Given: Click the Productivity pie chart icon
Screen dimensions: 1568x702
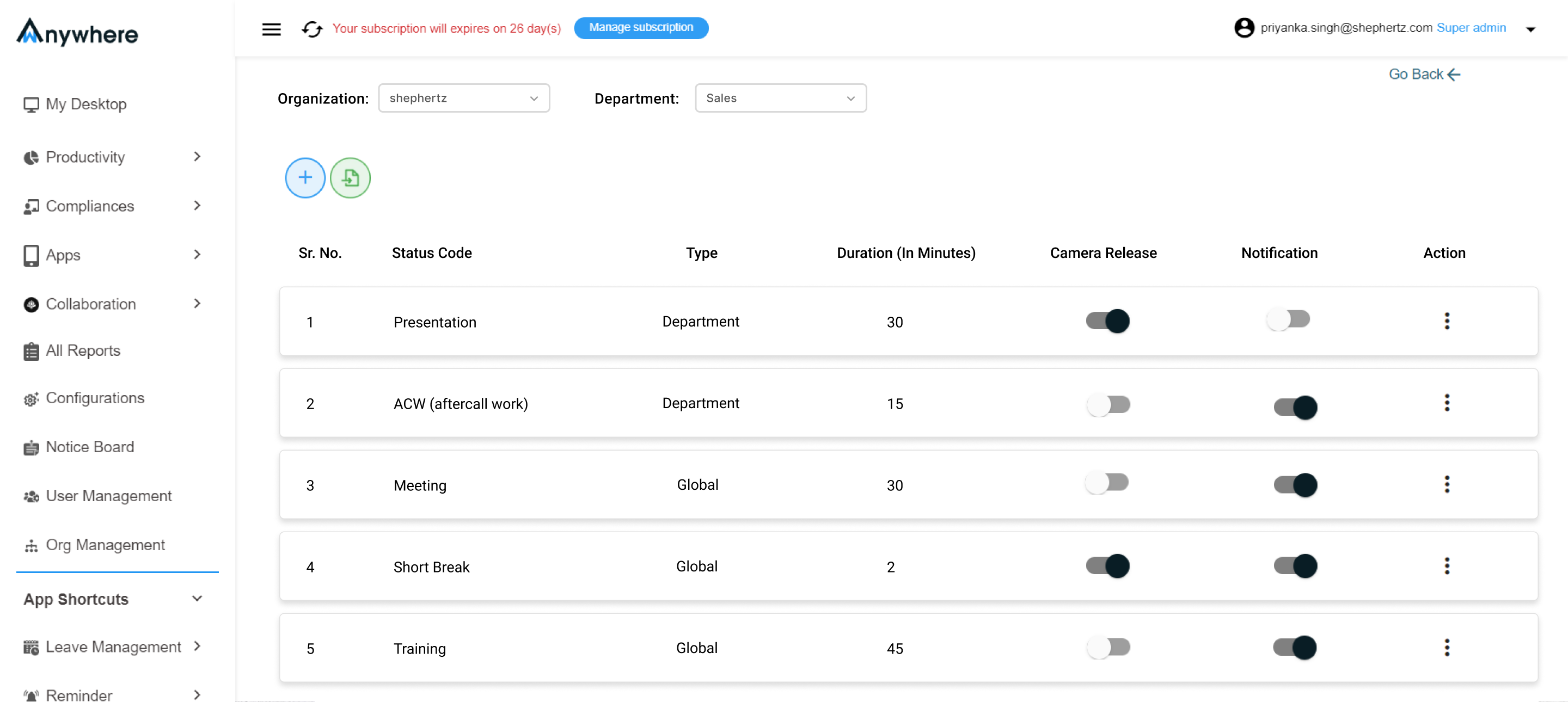Looking at the screenshot, I should [x=31, y=158].
